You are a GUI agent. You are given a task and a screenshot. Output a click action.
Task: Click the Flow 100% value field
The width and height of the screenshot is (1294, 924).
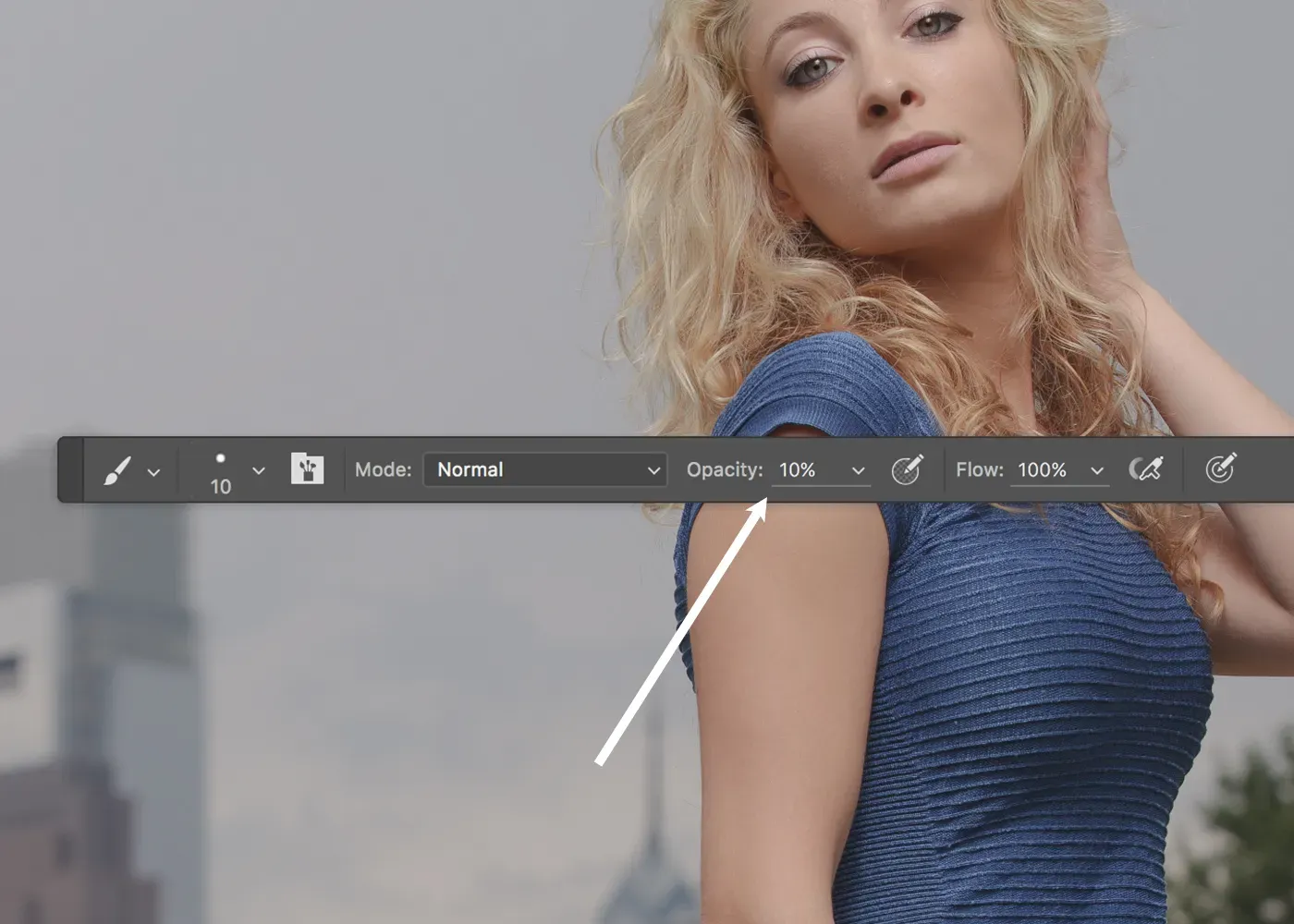(1046, 469)
